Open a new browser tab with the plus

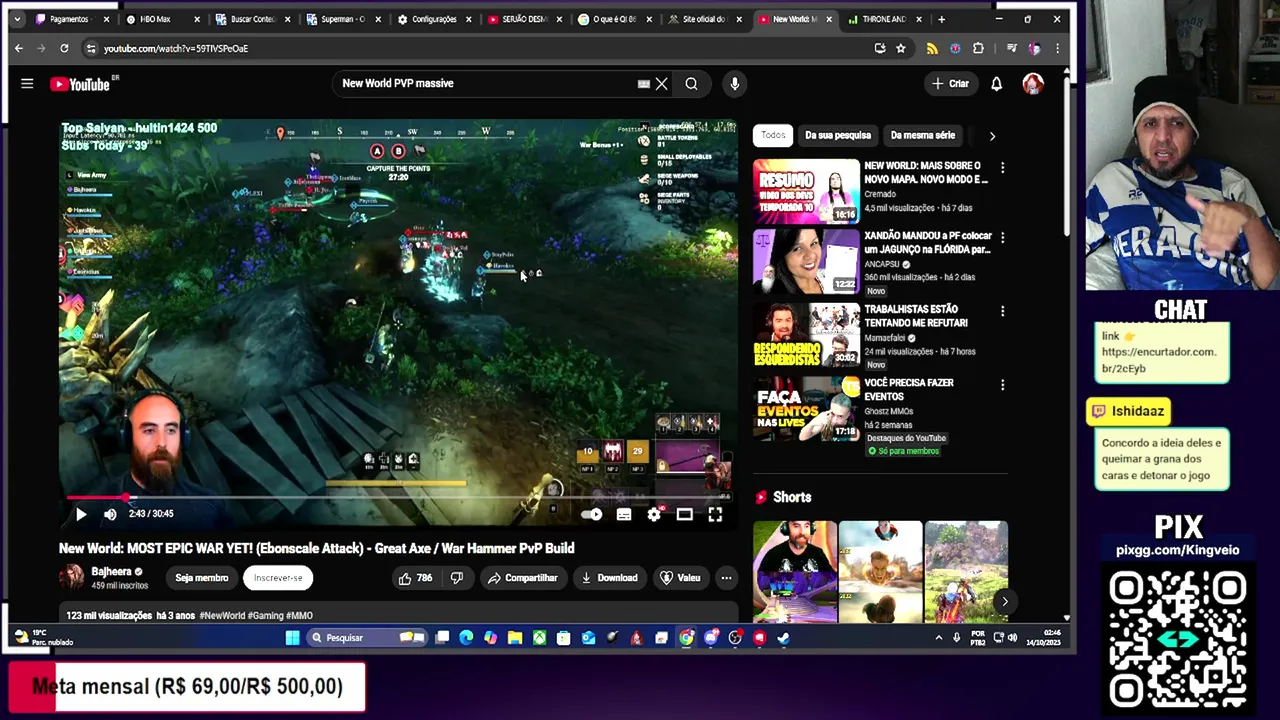tap(941, 19)
